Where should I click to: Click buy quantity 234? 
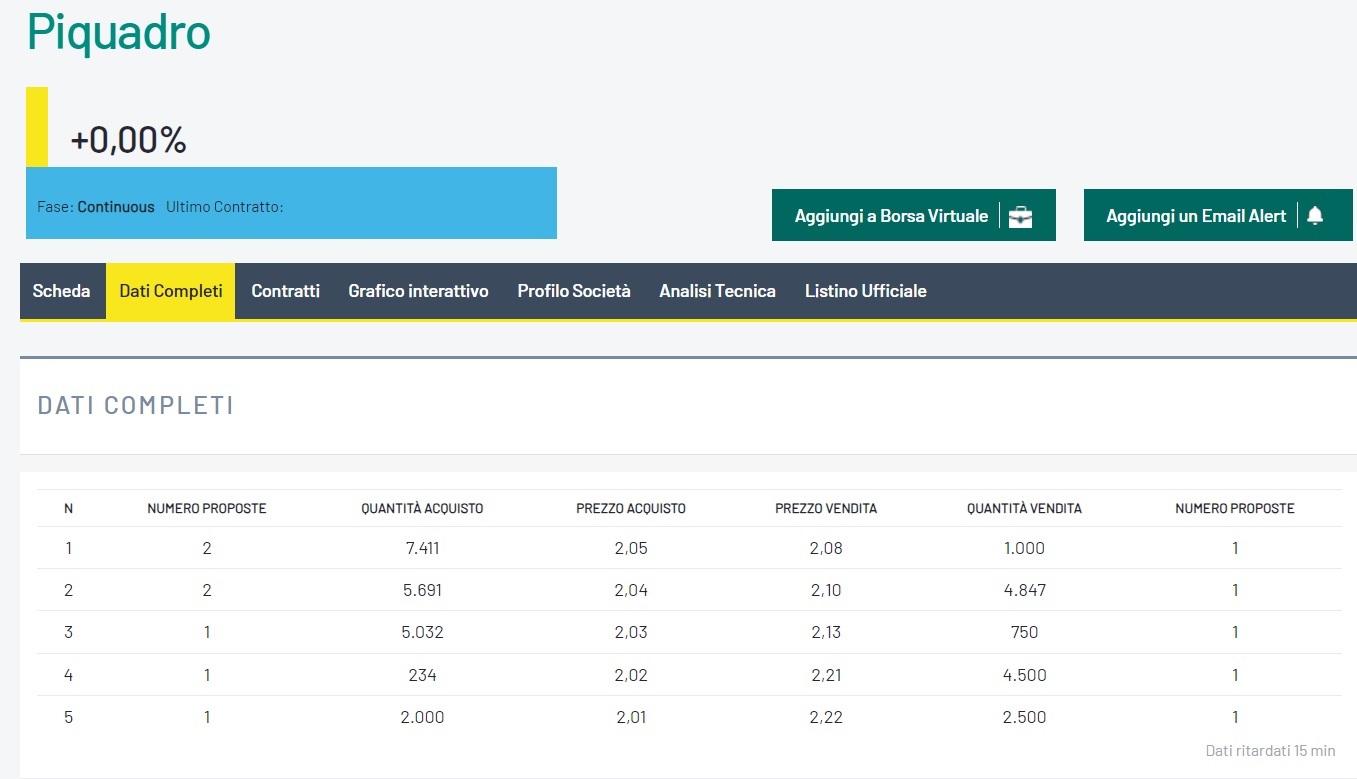[422, 675]
